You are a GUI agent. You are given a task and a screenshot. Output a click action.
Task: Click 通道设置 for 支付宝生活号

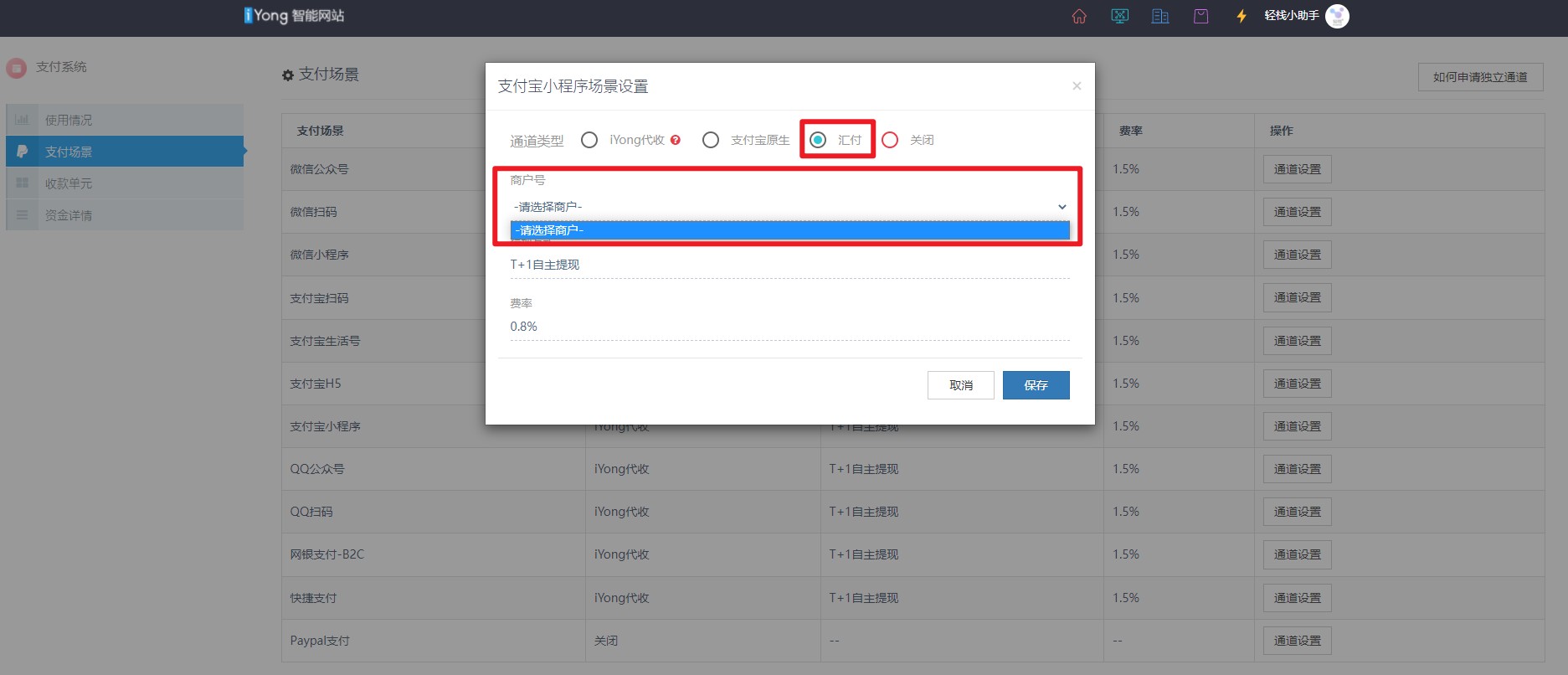click(x=1298, y=341)
